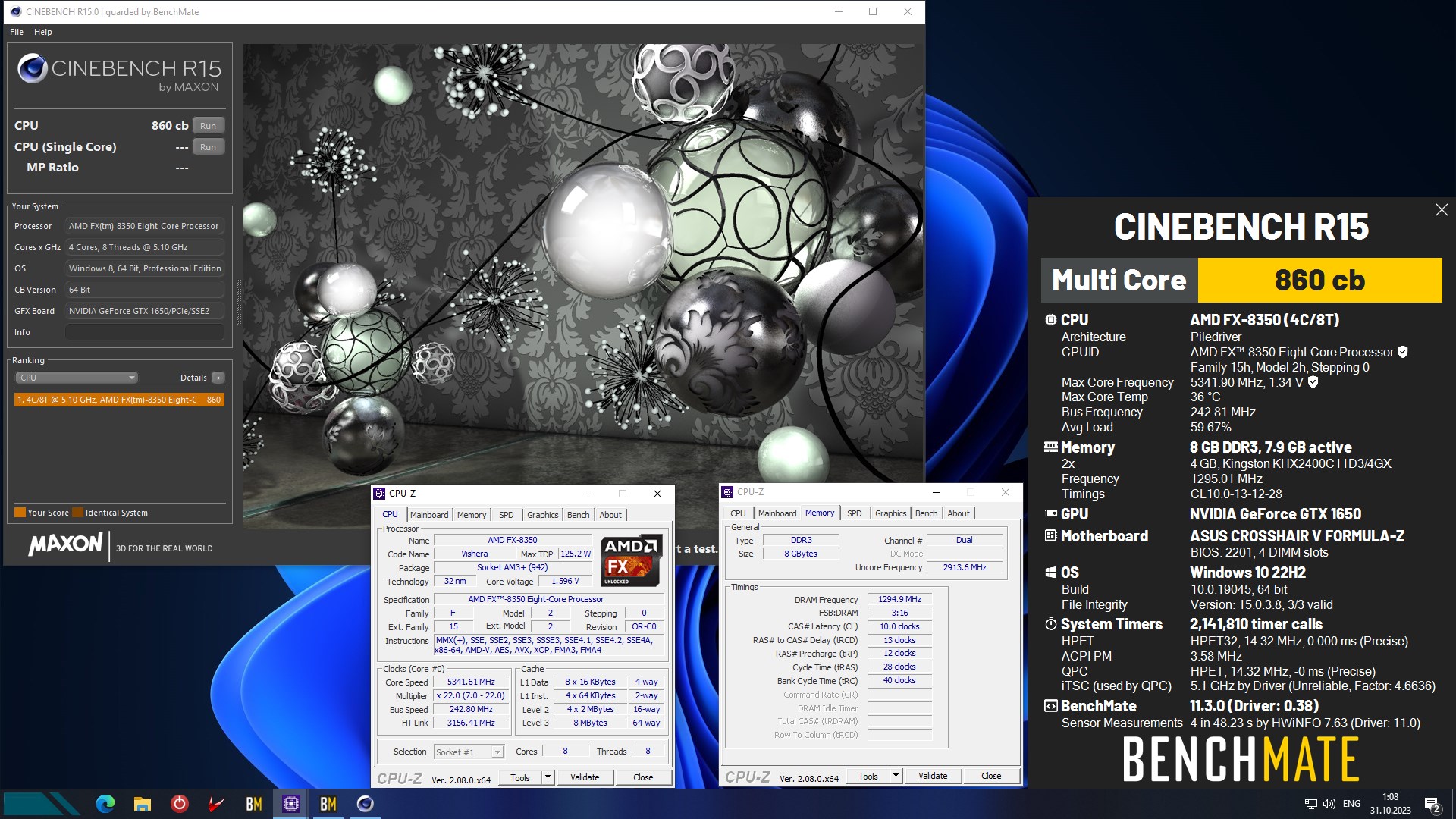The height and width of the screenshot is (819, 1456).
Task: Open the network icon in the system tray
Action: click(1310, 804)
